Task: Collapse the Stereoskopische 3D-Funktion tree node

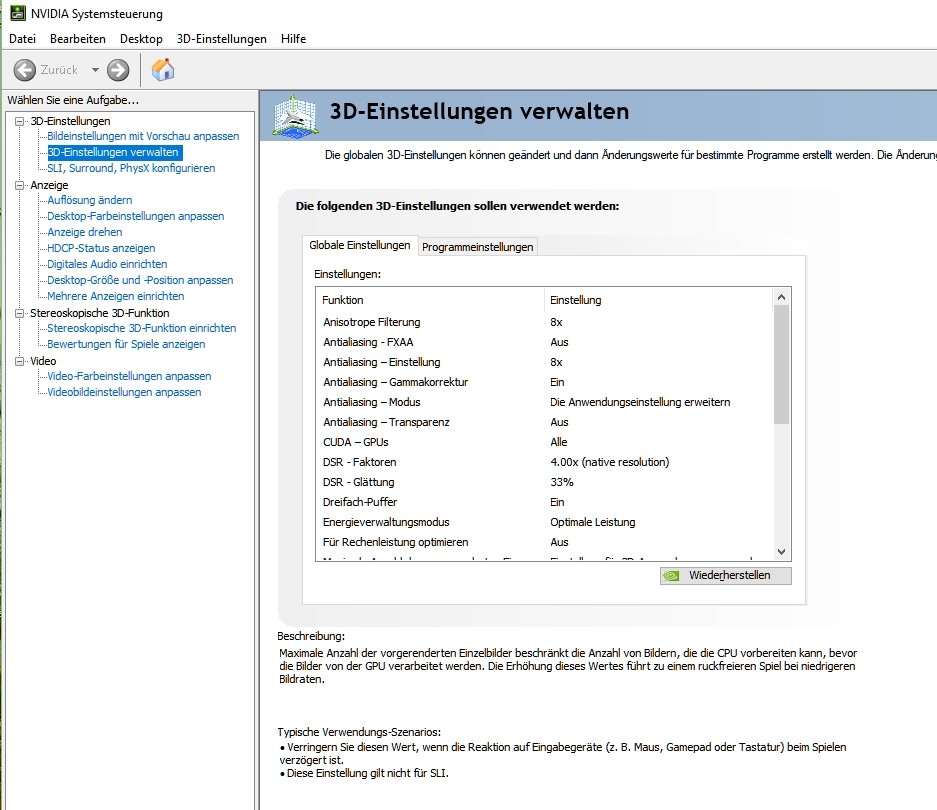Action: tap(20, 313)
